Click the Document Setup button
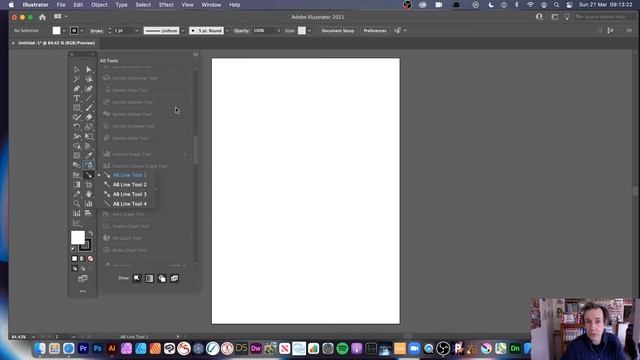Screen dimensions: 640x360 click(338, 31)
